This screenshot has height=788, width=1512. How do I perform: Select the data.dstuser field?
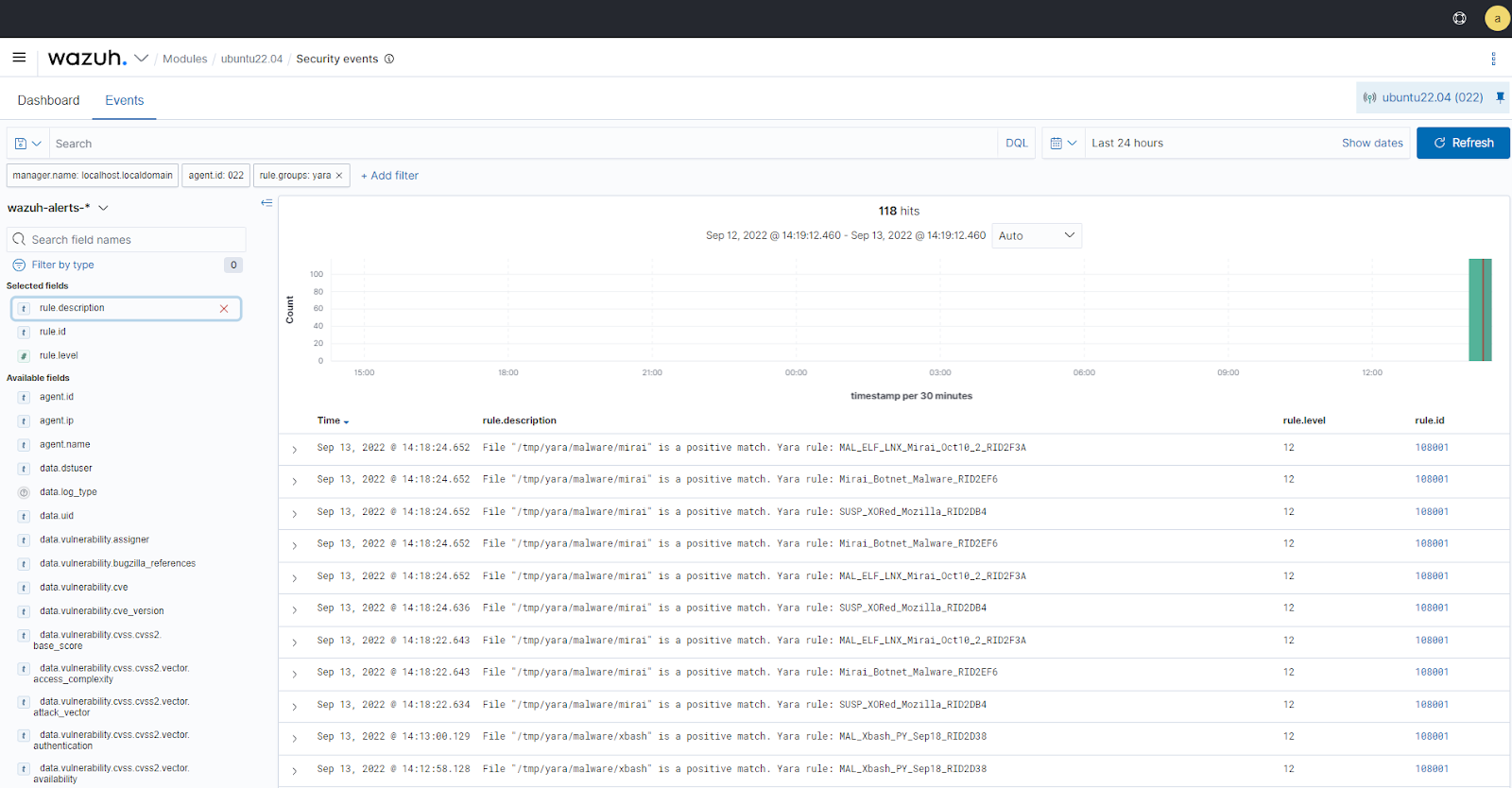[x=66, y=469]
